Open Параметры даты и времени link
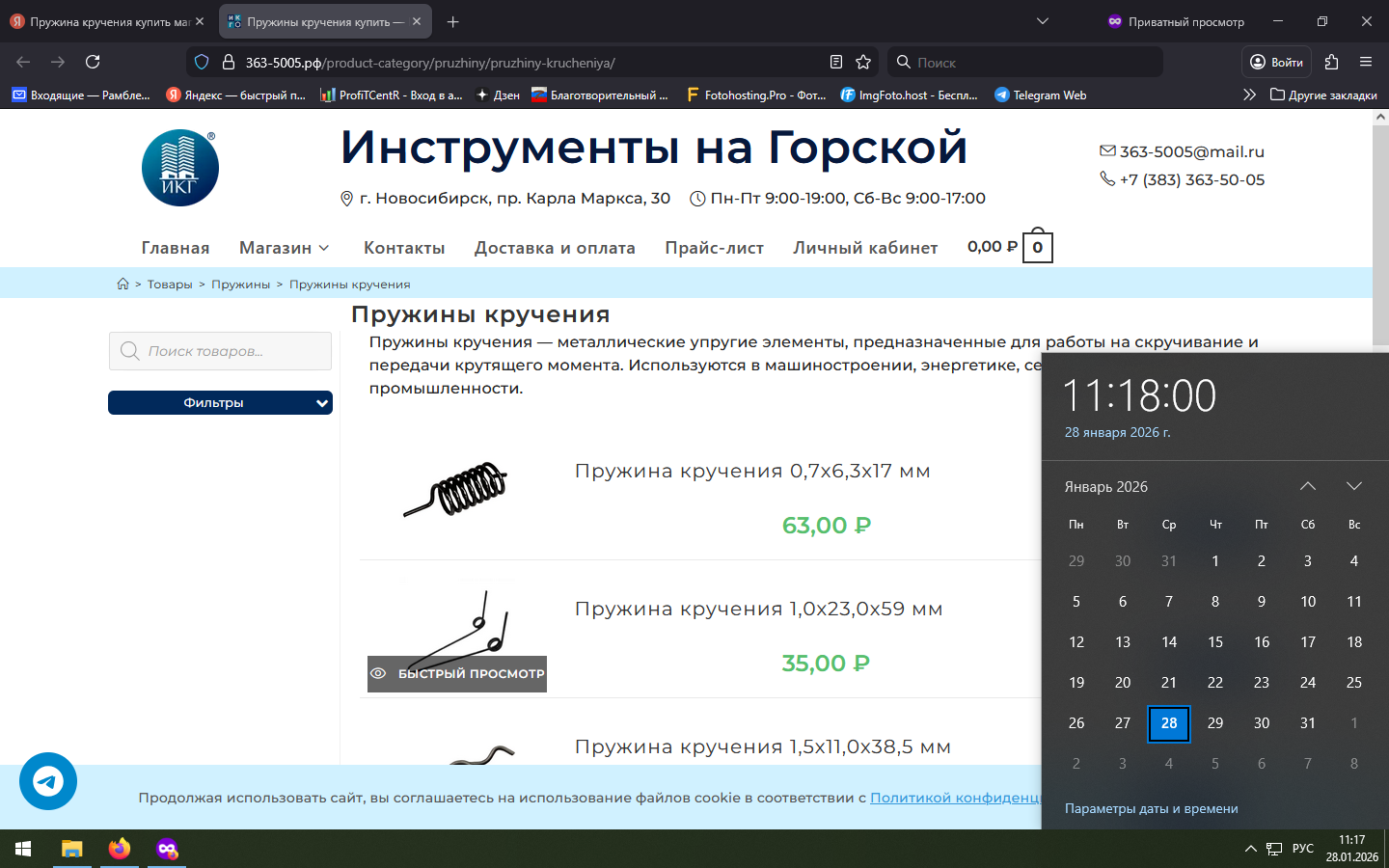The width and height of the screenshot is (1389, 868). [x=1151, y=809]
